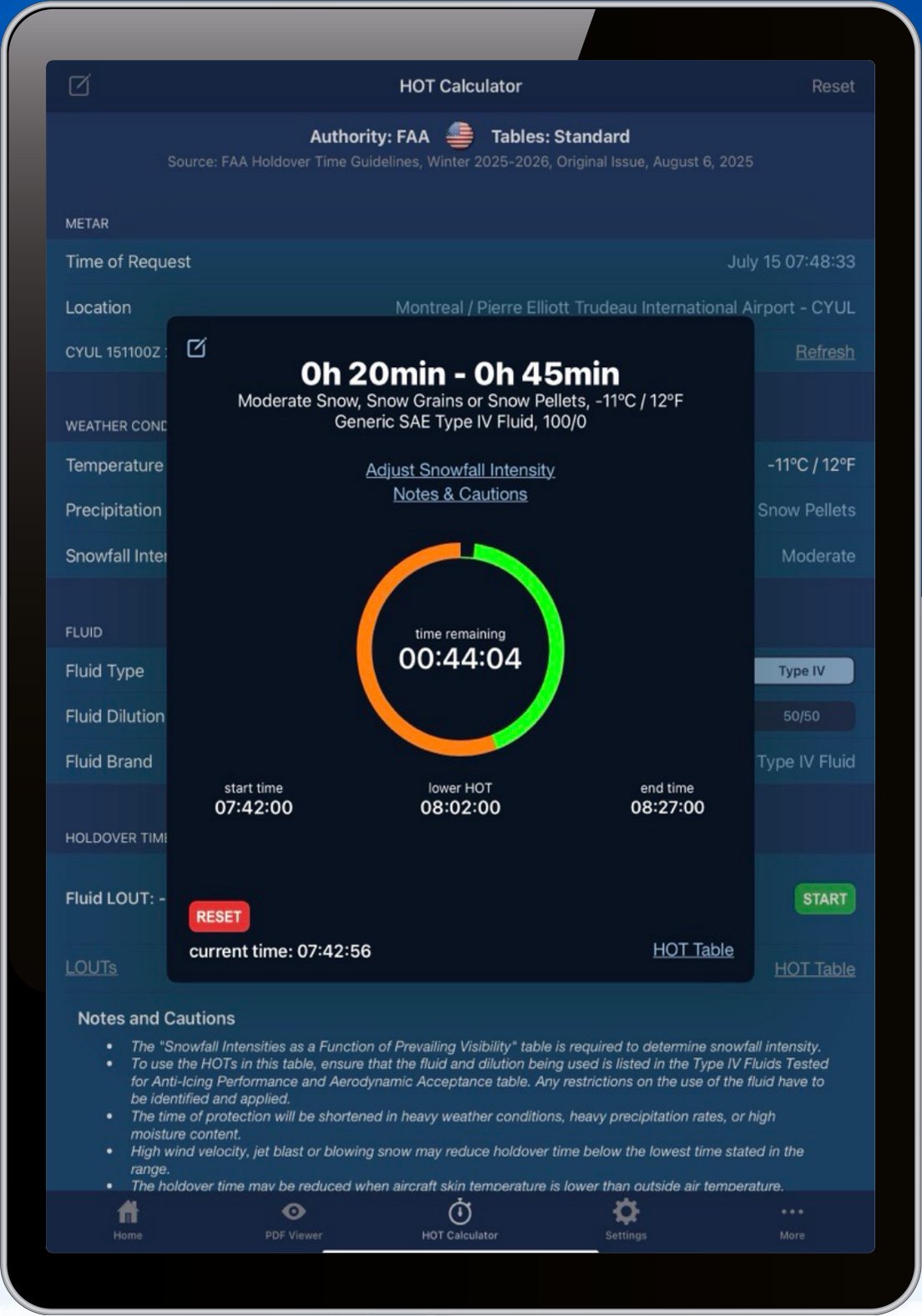Click the Location airport value CYUL
Image resolution: width=922 pixels, height=1316 pixels.
[x=625, y=307]
